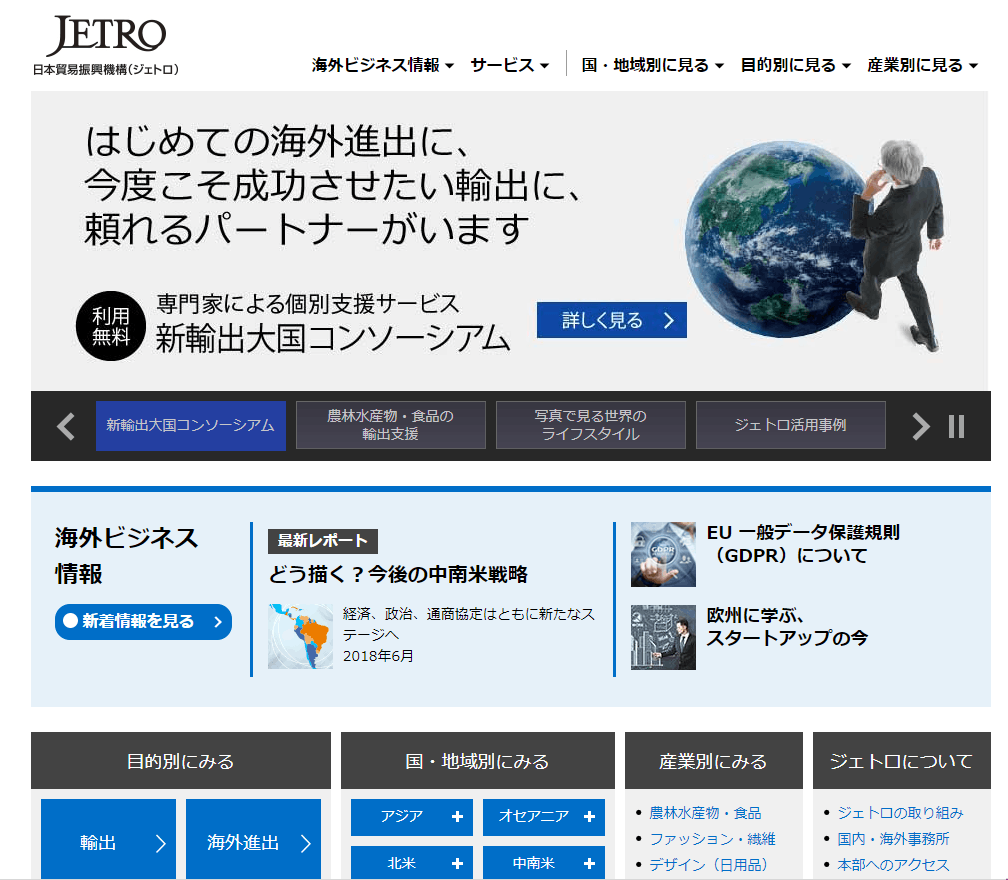Viewport: 1008px width, 880px height.
Task: Pause the carousel slideshow
Action: [x=956, y=426]
